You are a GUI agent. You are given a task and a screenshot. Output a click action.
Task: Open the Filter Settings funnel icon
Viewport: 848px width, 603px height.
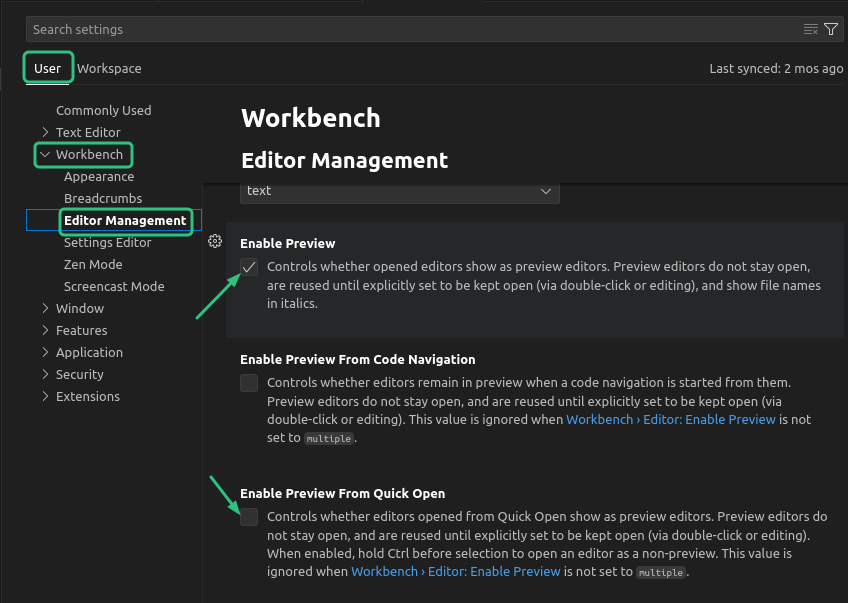pos(831,29)
